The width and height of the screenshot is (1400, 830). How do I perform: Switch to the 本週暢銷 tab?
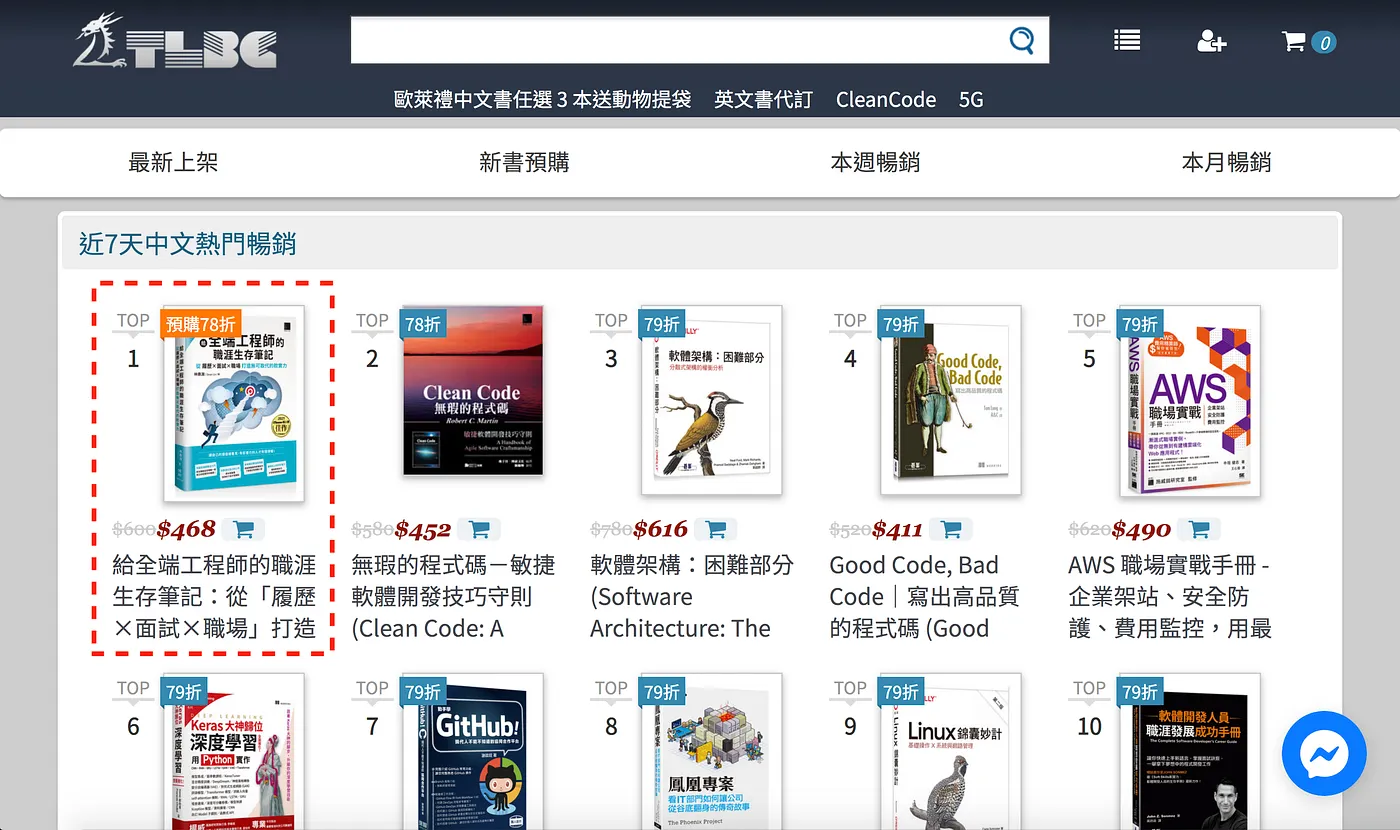coord(875,162)
